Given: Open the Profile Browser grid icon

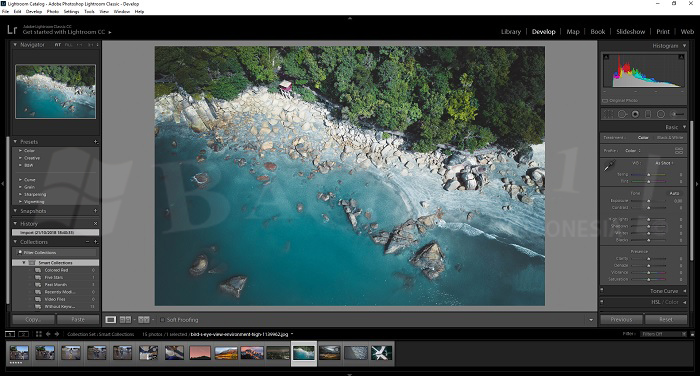Looking at the screenshot, I should pos(679,150).
